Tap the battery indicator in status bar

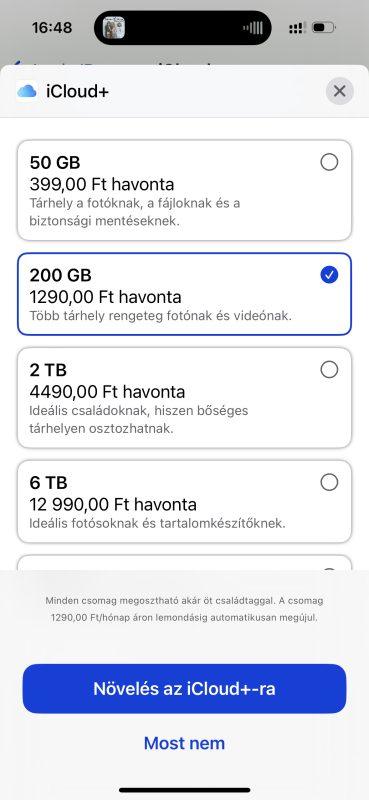point(323,28)
